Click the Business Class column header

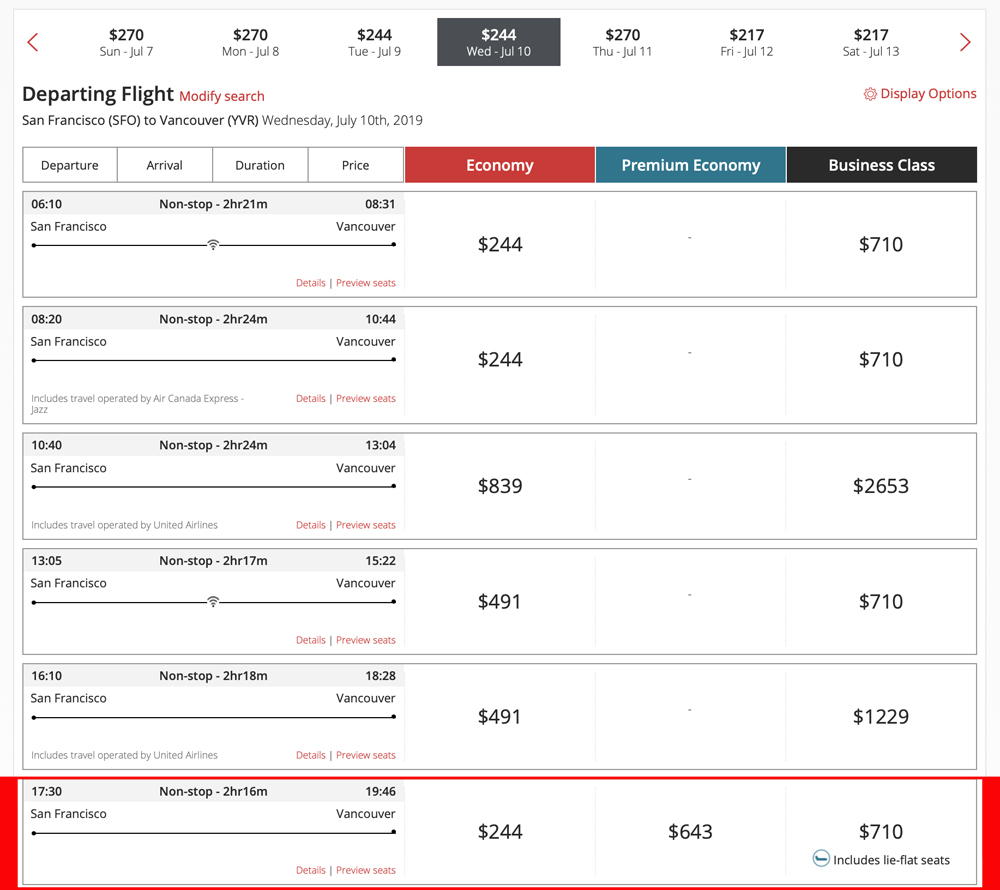click(x=881, y=165)
